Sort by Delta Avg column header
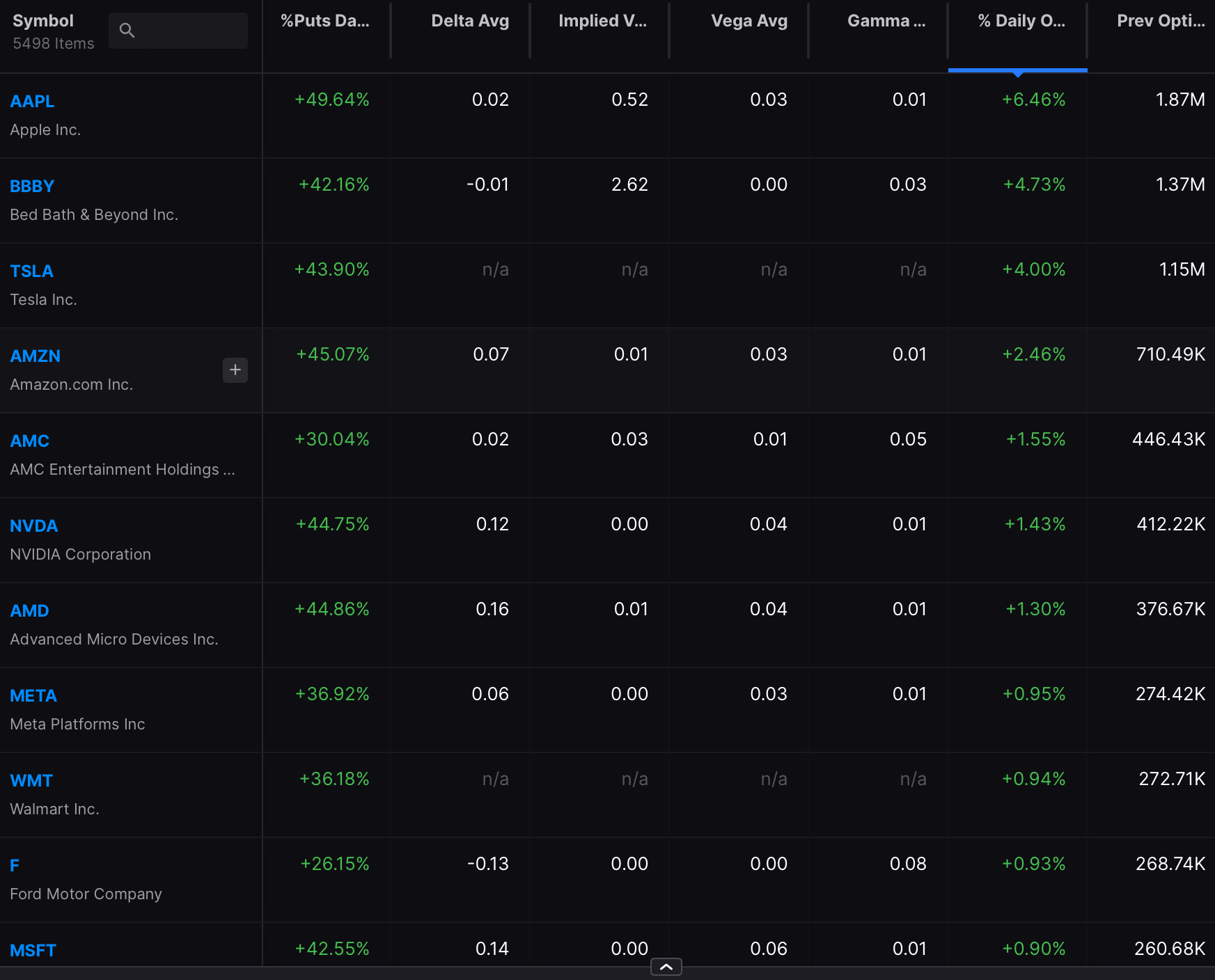1215x980 pixels. point(470,21)
